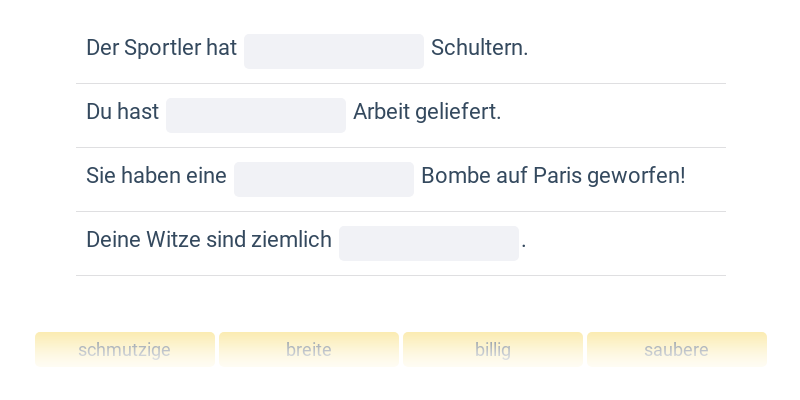The height and width of the screenshot is (400, 800).
Task: Click the word 'Sportler' in first sentence
Action: tap(165, 48)
